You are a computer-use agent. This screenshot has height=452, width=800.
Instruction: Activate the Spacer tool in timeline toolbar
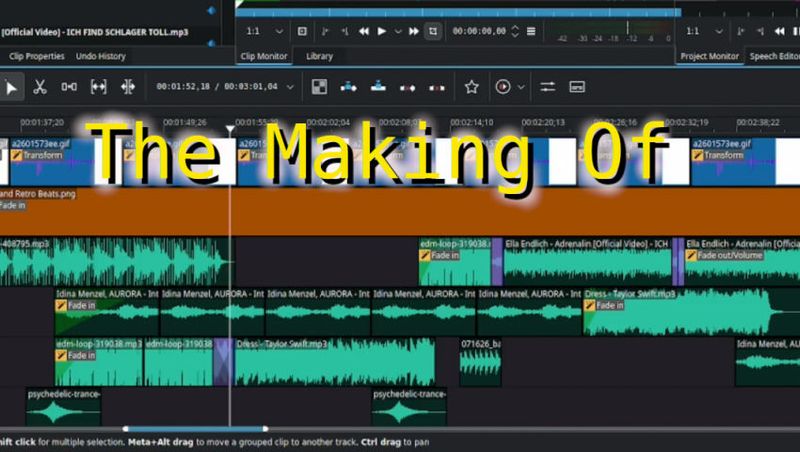point(69,87)
